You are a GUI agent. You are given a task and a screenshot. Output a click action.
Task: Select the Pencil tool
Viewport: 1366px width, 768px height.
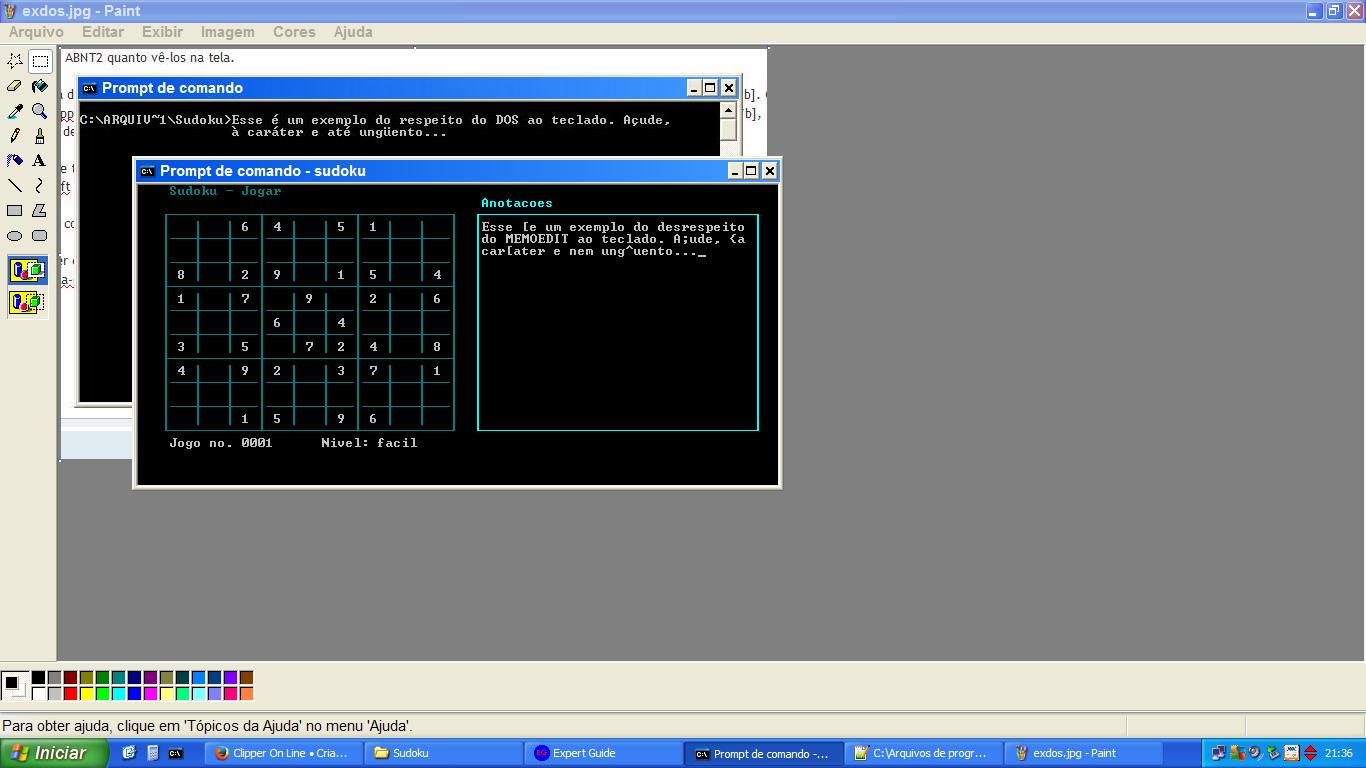point(15,136)
